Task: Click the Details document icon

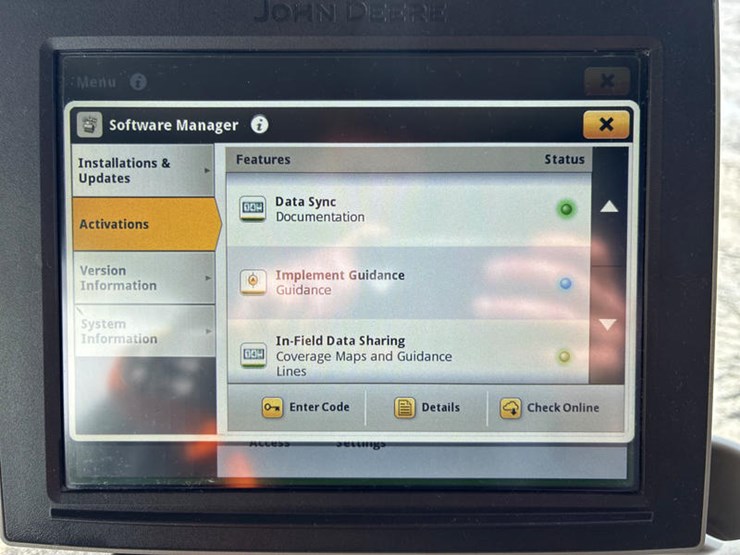Action: (404, 408)
